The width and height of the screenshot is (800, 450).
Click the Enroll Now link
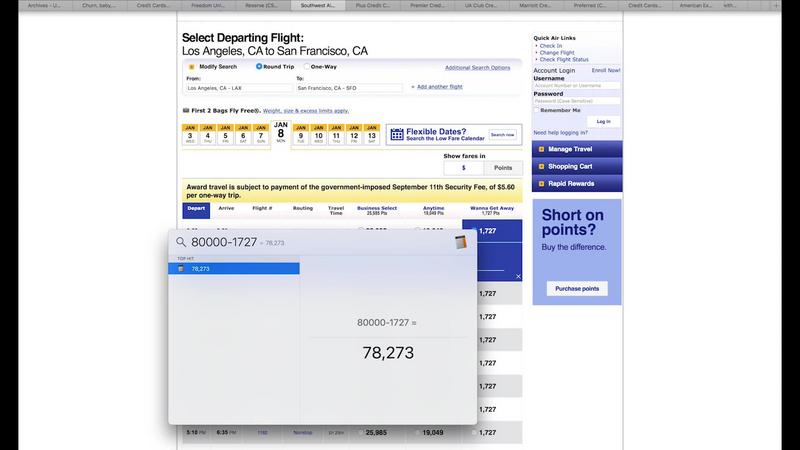606,70
